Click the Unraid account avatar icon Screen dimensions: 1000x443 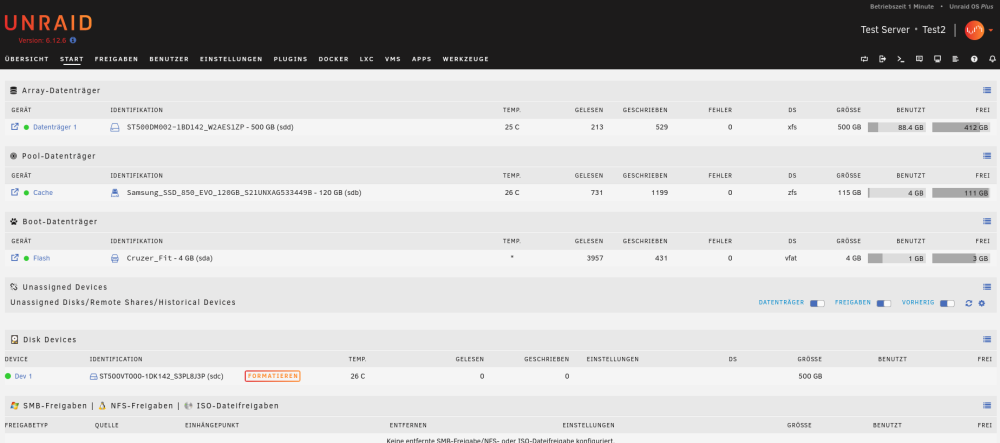click(x=974, y=30)
